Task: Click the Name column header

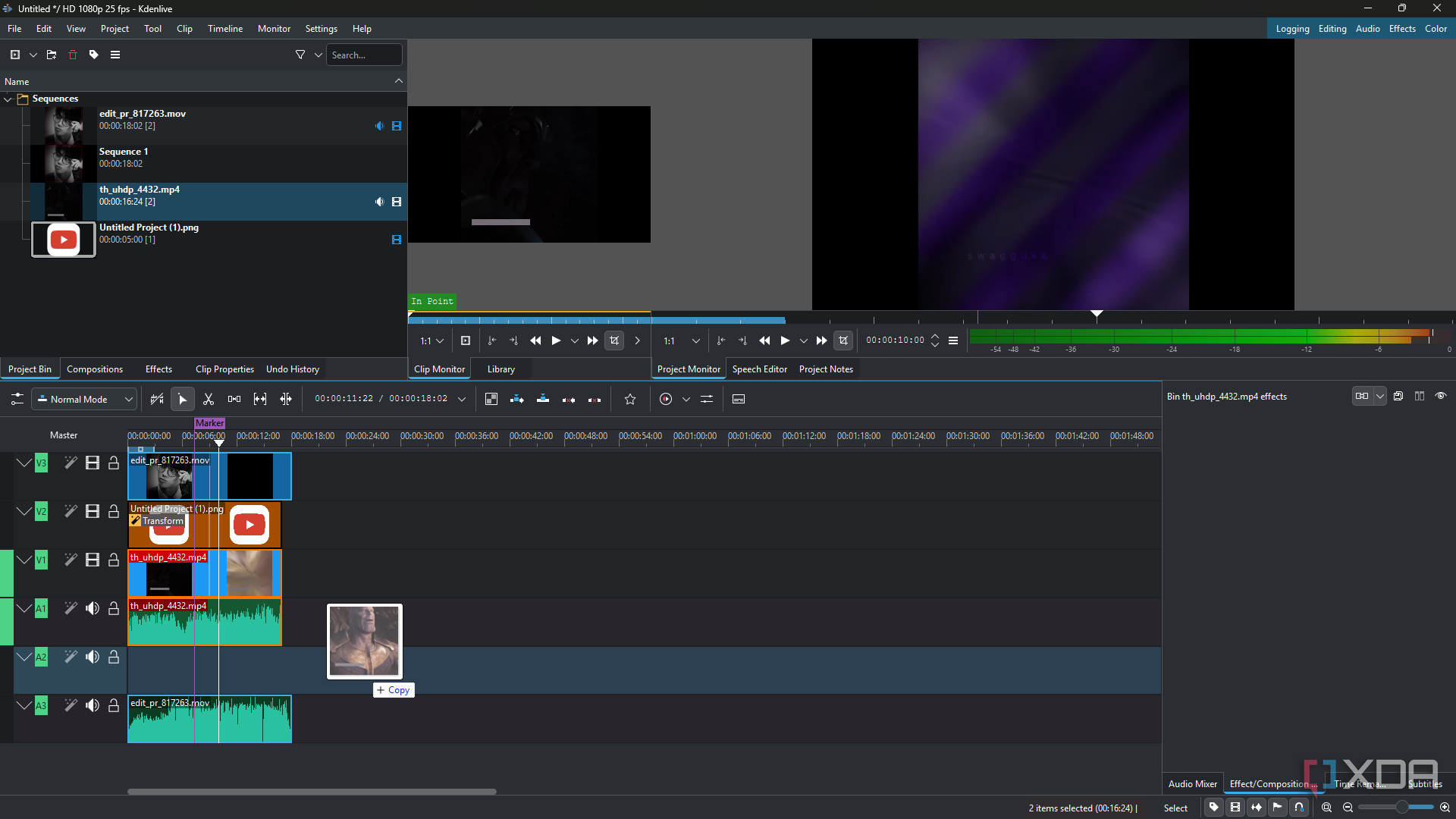Action: [x=203, y=81]
